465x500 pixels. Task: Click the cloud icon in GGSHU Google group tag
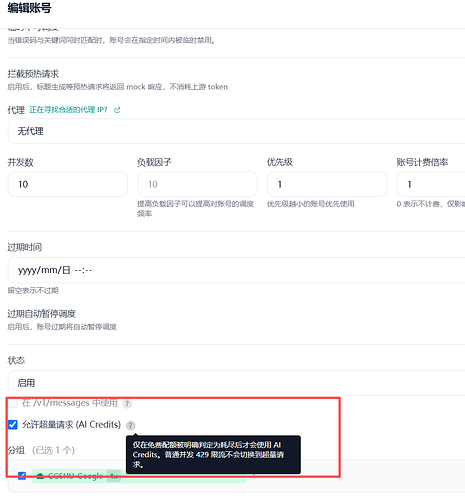coord(40,476)
